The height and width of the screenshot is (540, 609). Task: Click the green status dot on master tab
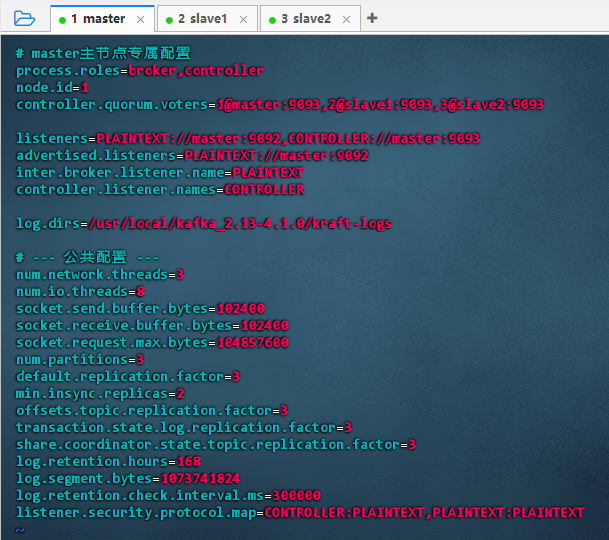pos(62,20)
